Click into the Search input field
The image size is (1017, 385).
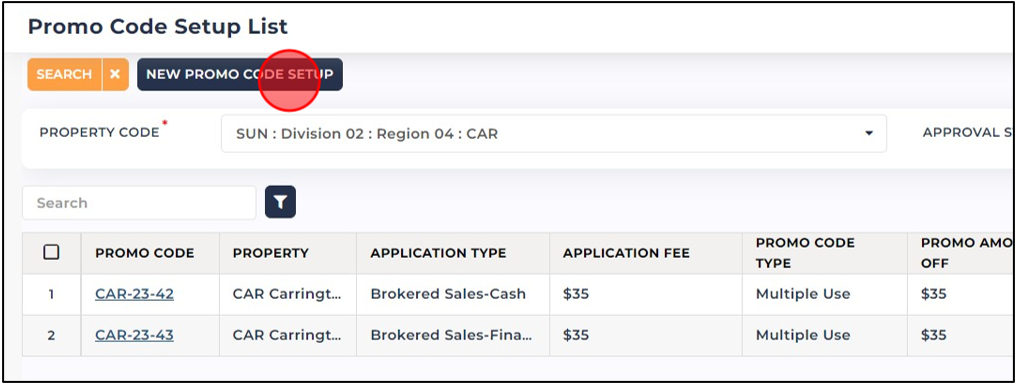tap(139, 203)
